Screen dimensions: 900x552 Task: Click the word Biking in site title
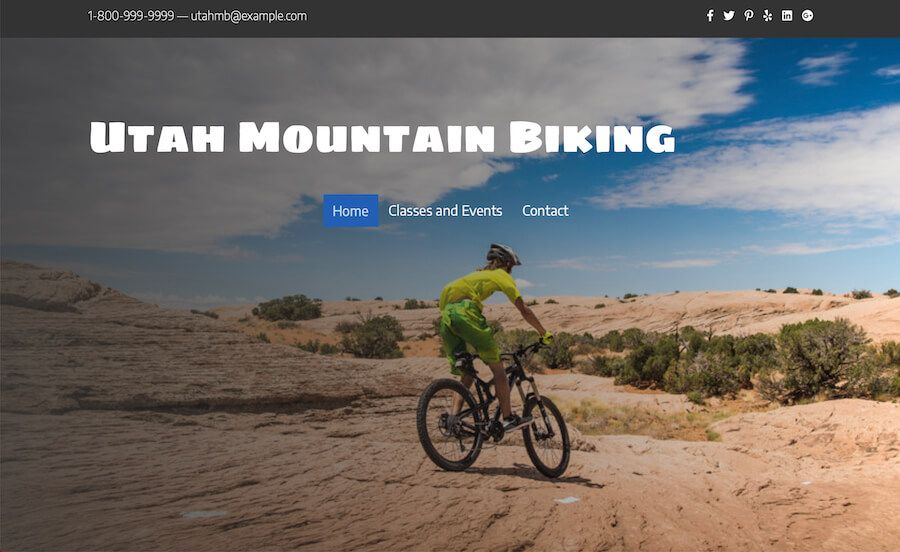592,138
